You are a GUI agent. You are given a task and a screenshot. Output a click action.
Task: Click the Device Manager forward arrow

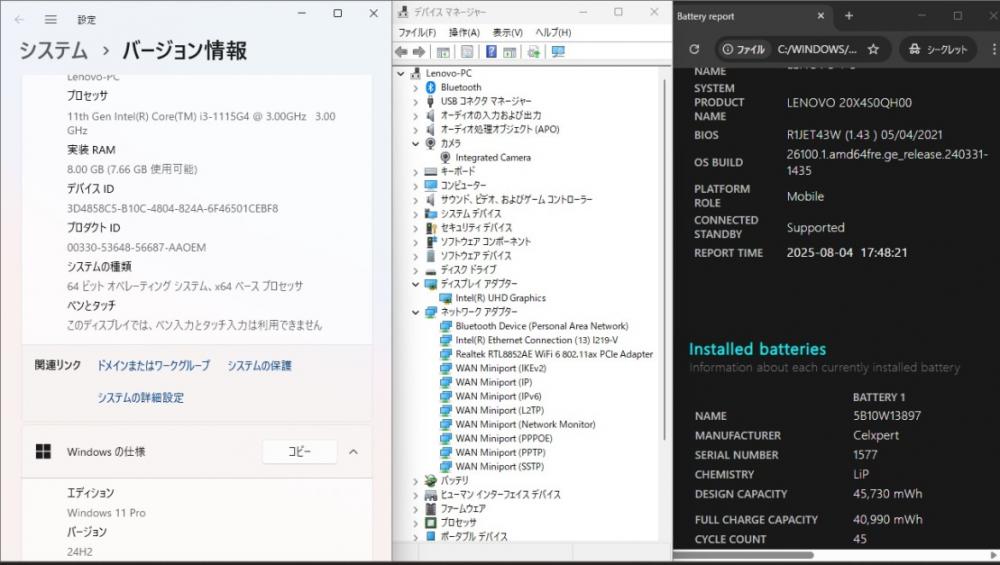click(419, 52)
